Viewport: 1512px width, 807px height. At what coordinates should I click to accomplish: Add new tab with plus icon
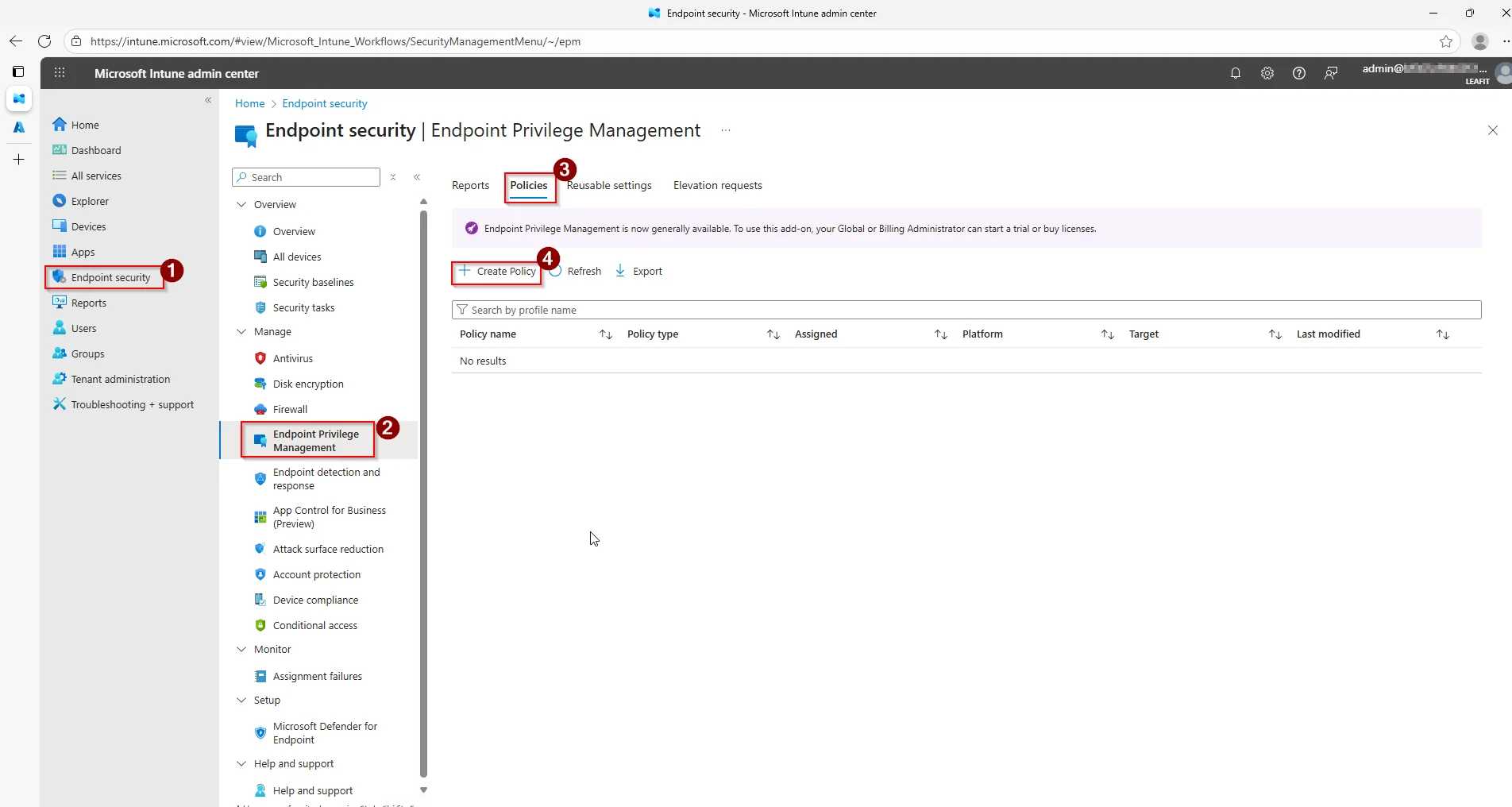click(x=19, y=160)
